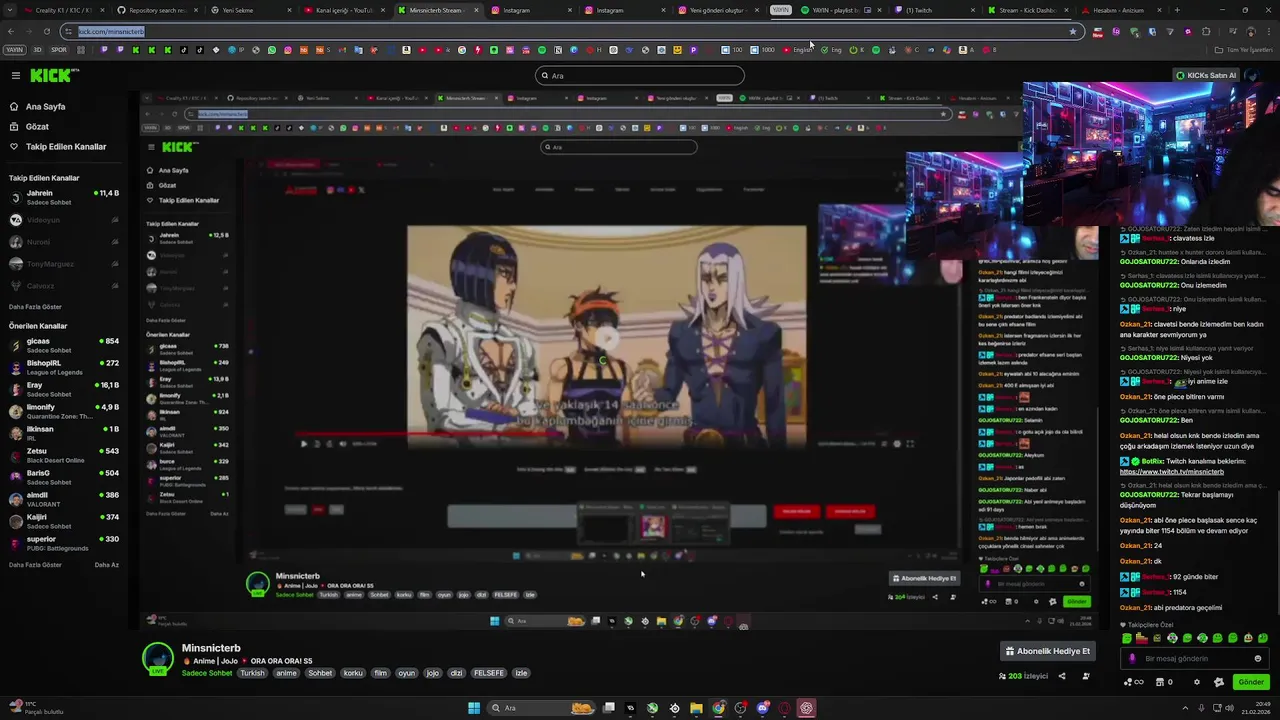Select the jojo stream tag
The height and width of the screenshot is (720, 1280).
433,673
